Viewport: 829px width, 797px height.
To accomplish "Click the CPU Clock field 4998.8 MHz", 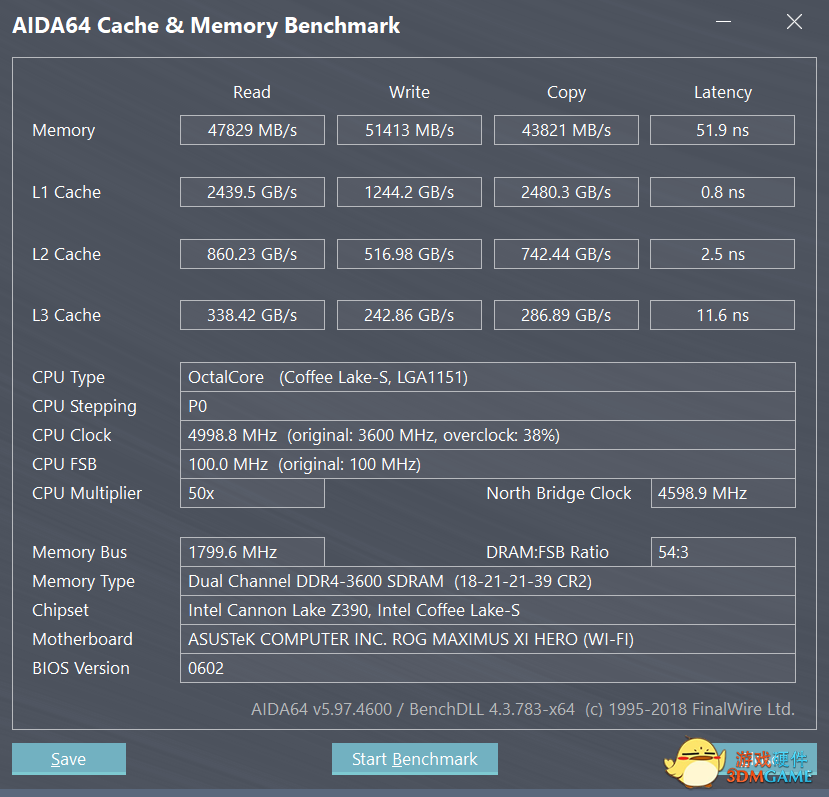I will click(x=487, y=435).
